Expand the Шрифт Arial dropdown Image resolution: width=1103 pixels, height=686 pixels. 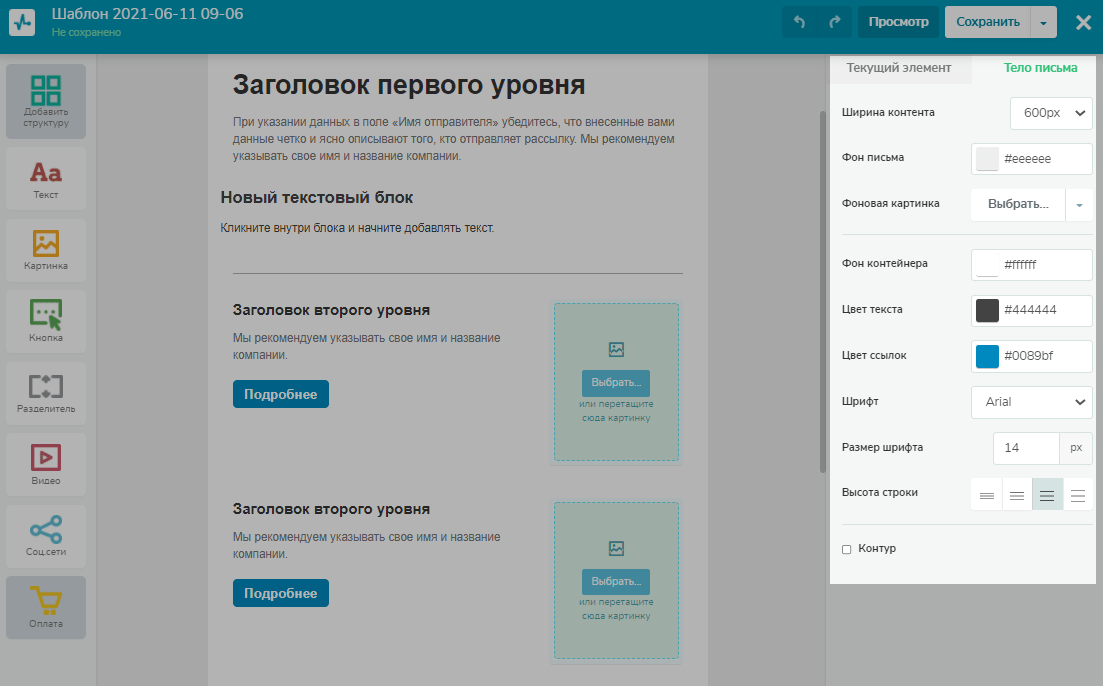pyautogui.click(x=1031, y=401)
